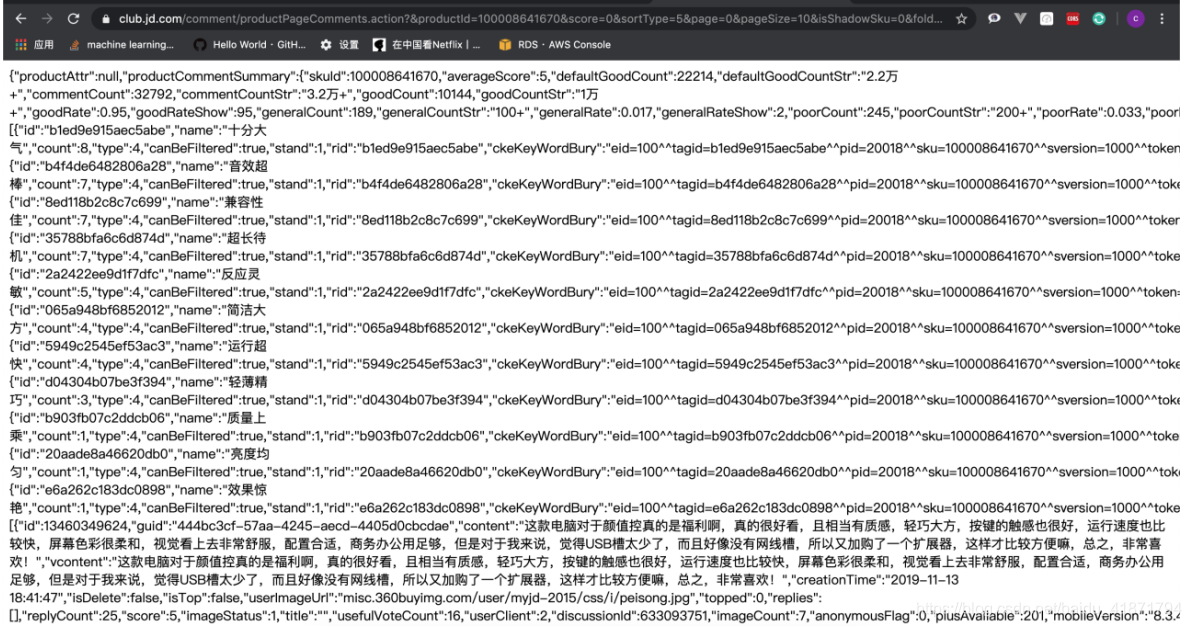Click the "name":"音效超 text
Screen dimensions: 1191x627
pyautogui.click(x=223, y=166)
